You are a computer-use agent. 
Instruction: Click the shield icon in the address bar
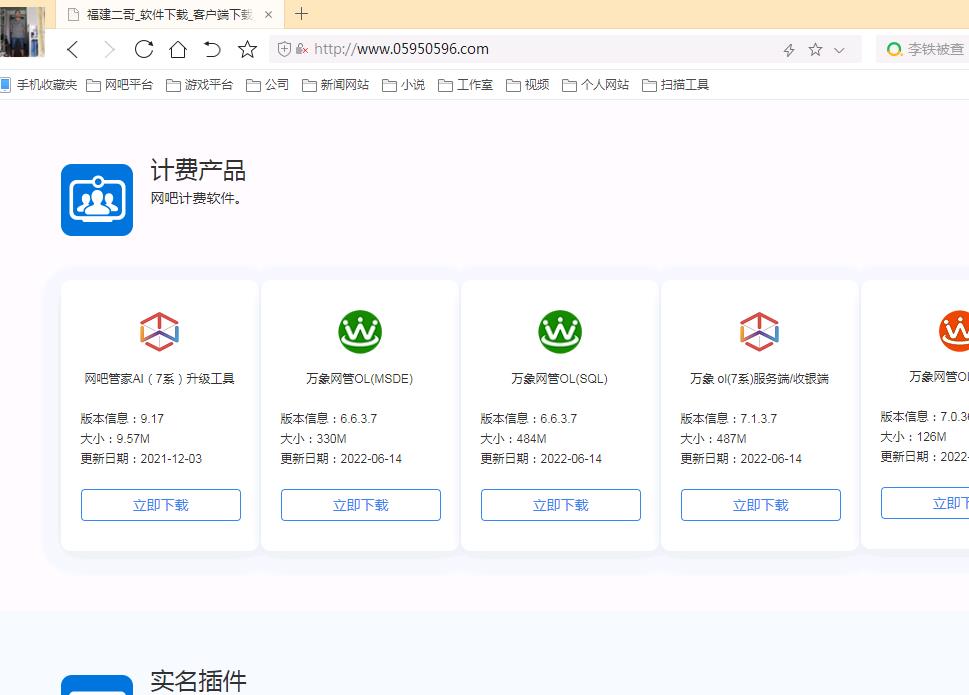pos(282,48)
